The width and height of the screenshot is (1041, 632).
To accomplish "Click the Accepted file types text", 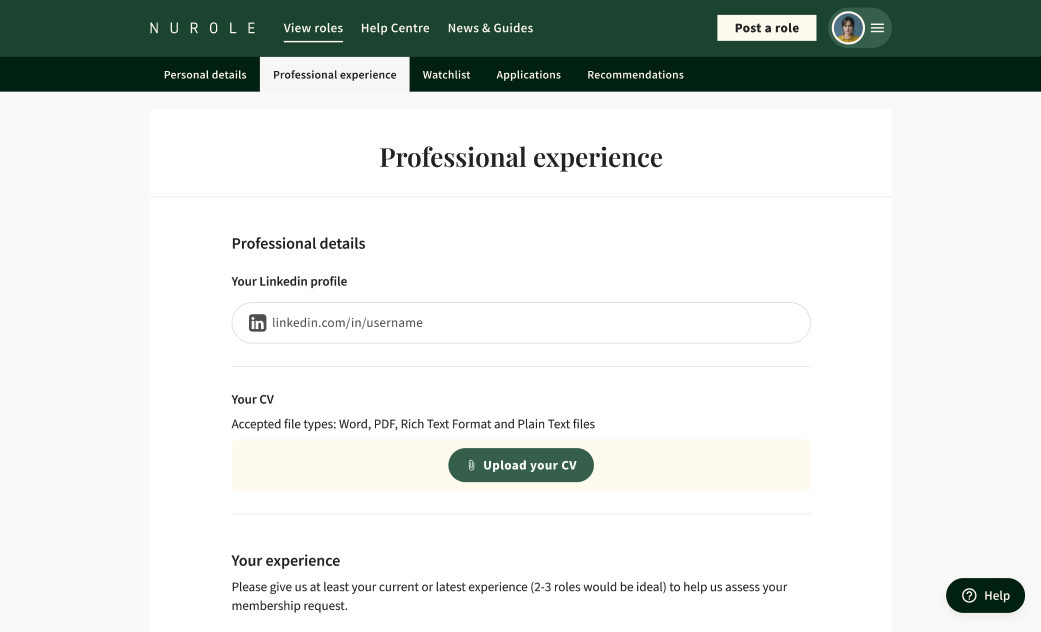I will (x=413, y=424).
